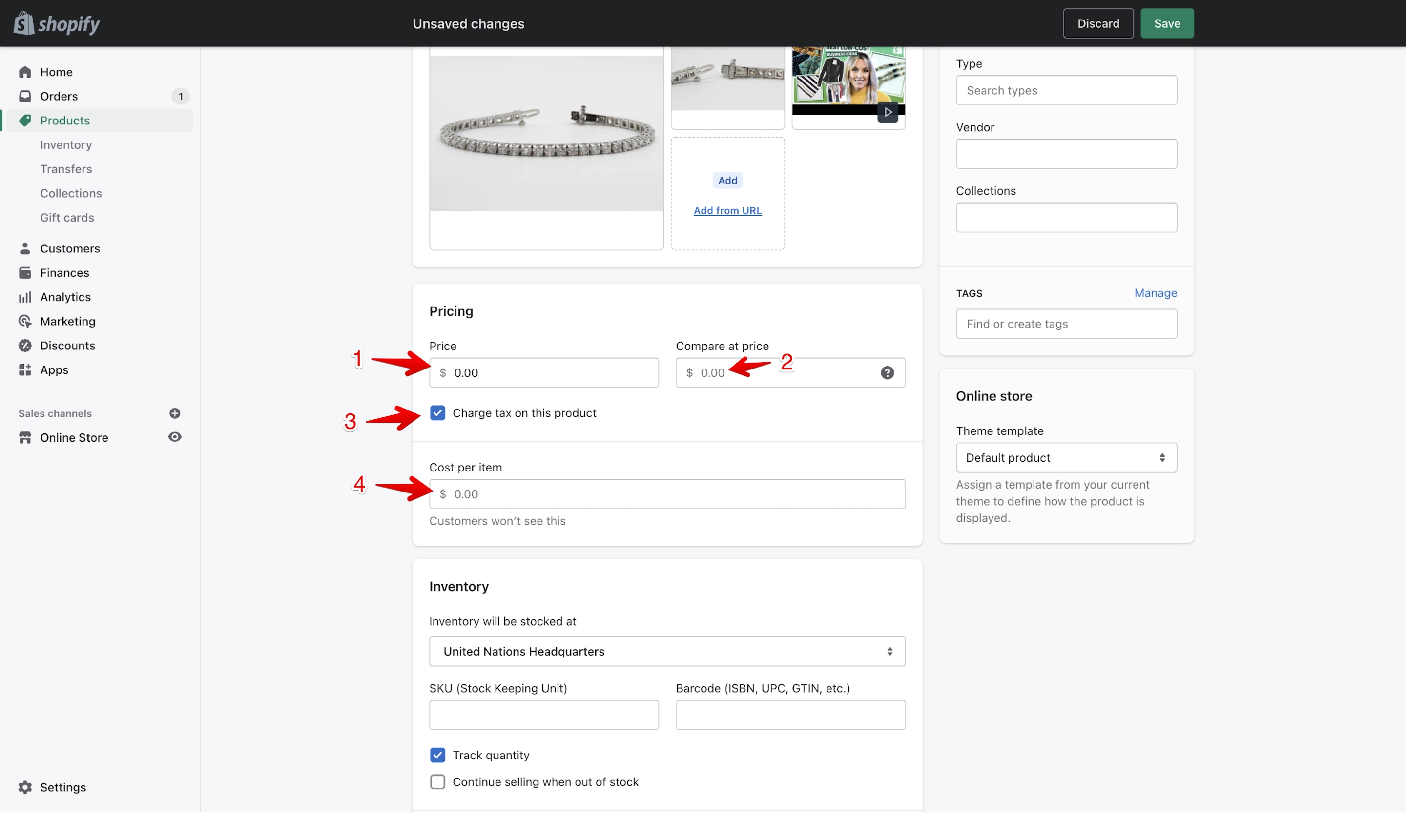Open the inventory location dropdown
Viewport: 1406px width, 840px height.
pos(667,652)
